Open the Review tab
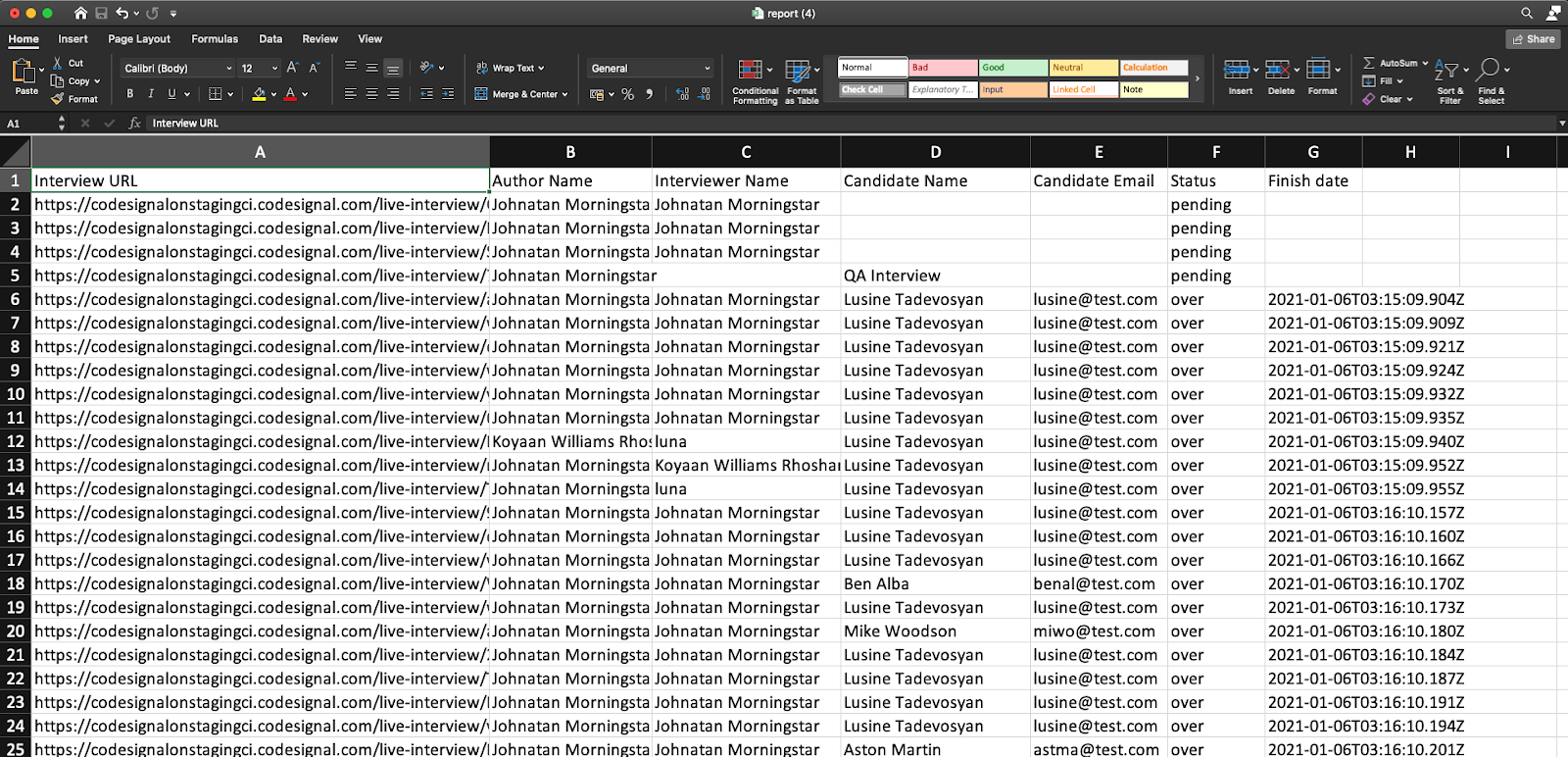 pyautogui.click(x=319, y=39)
